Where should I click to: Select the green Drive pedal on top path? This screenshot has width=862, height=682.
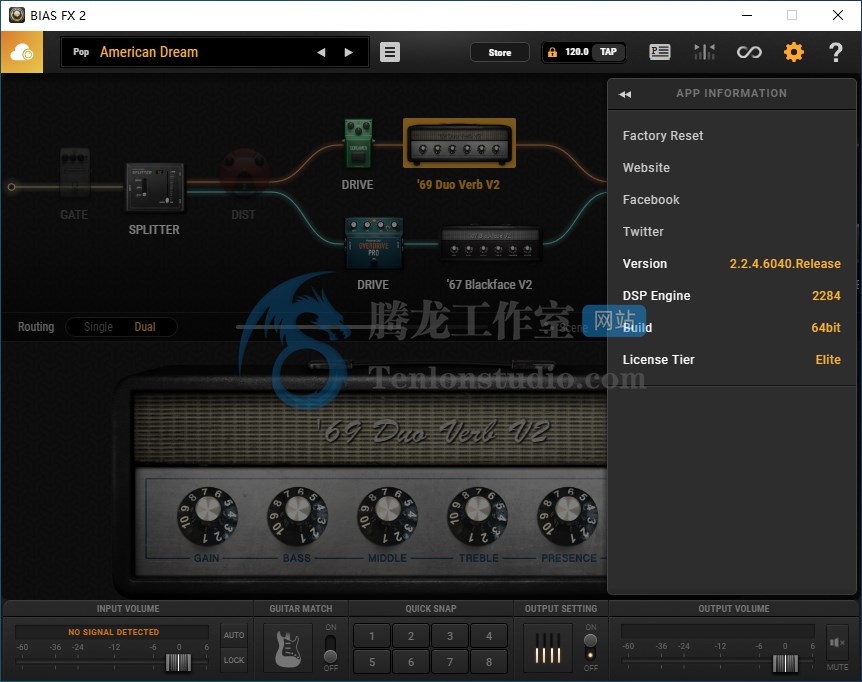tap(358, 143)
